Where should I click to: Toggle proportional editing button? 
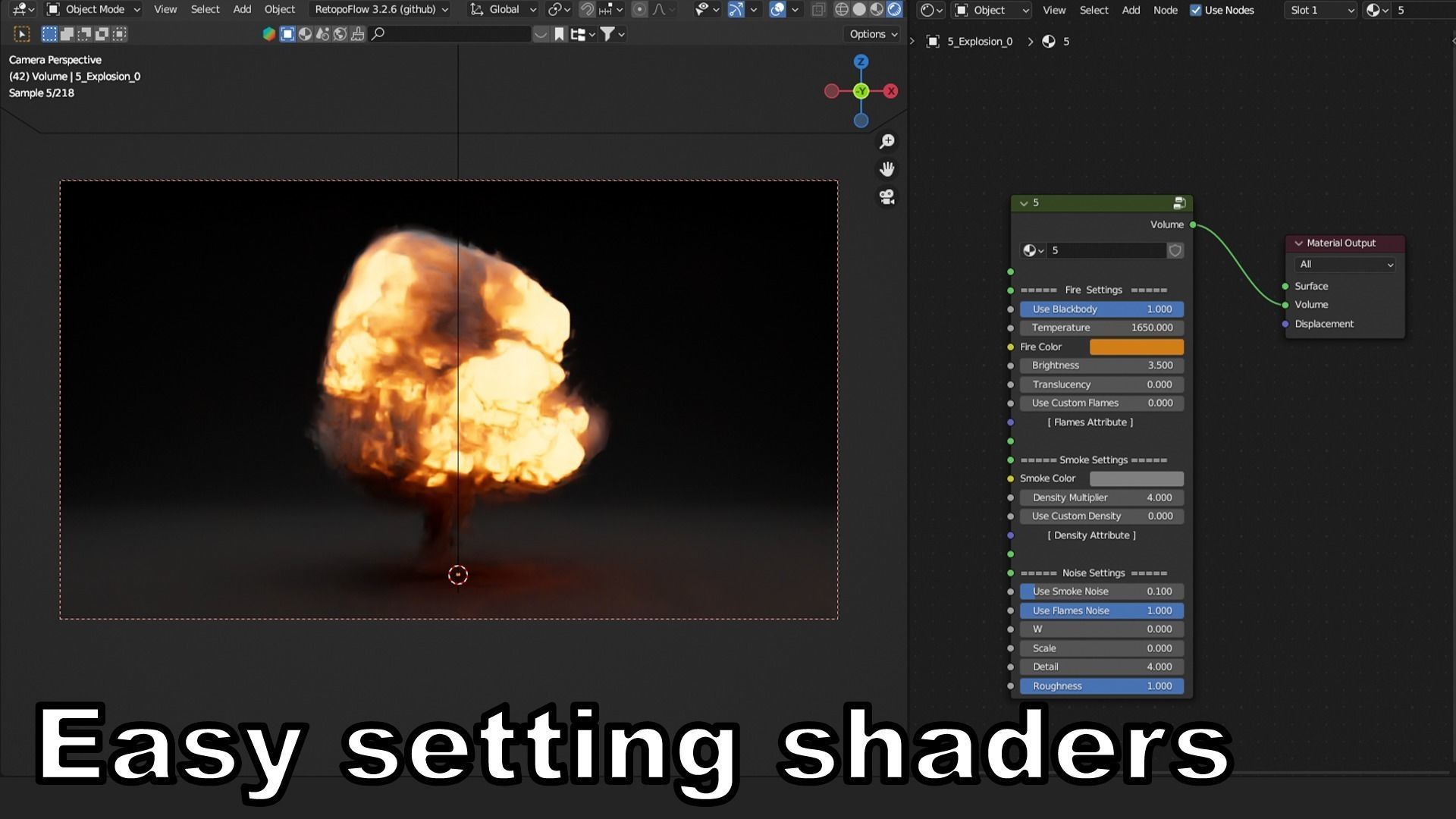[x=640, y=10]
